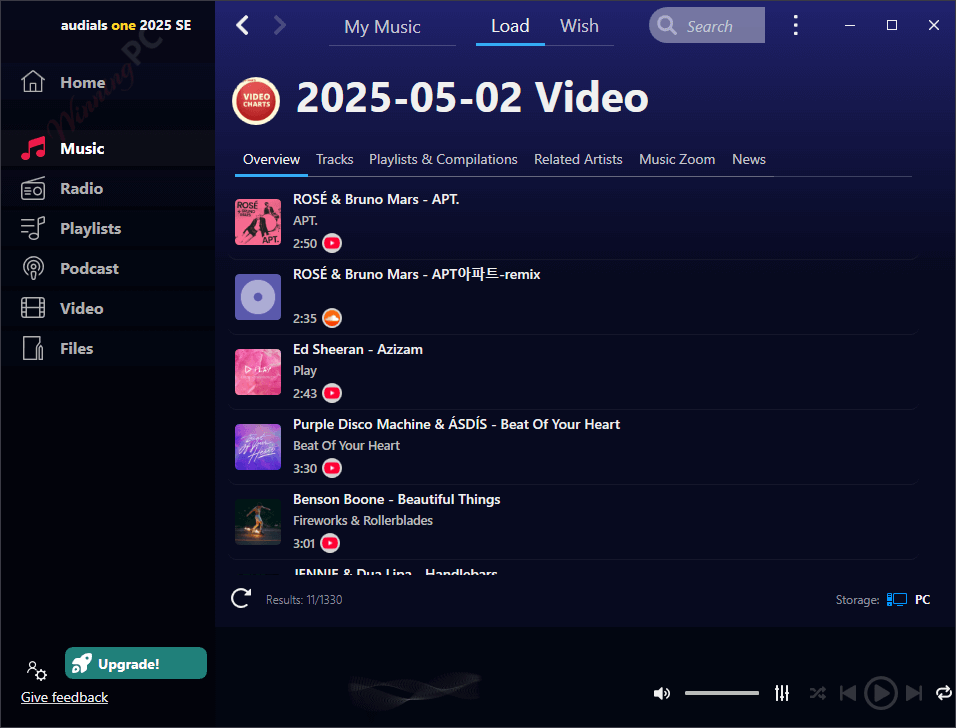Switch to My Music tab
Image resolution: width=956 pixels, height=728 pixels.
tap(382, 27)
